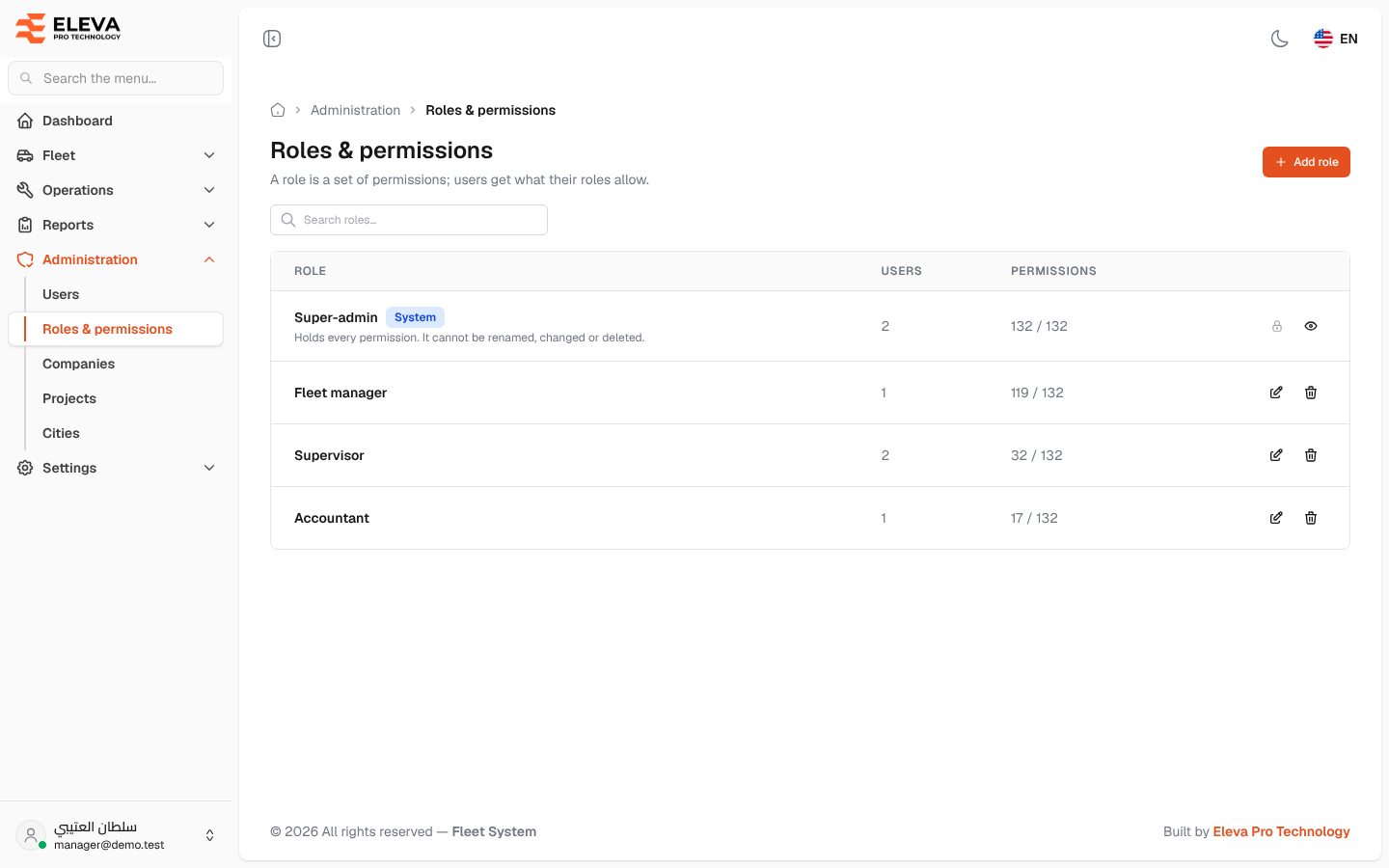
Task: Collapse the sidebar panel toggle icon
Action: (272, 39)
